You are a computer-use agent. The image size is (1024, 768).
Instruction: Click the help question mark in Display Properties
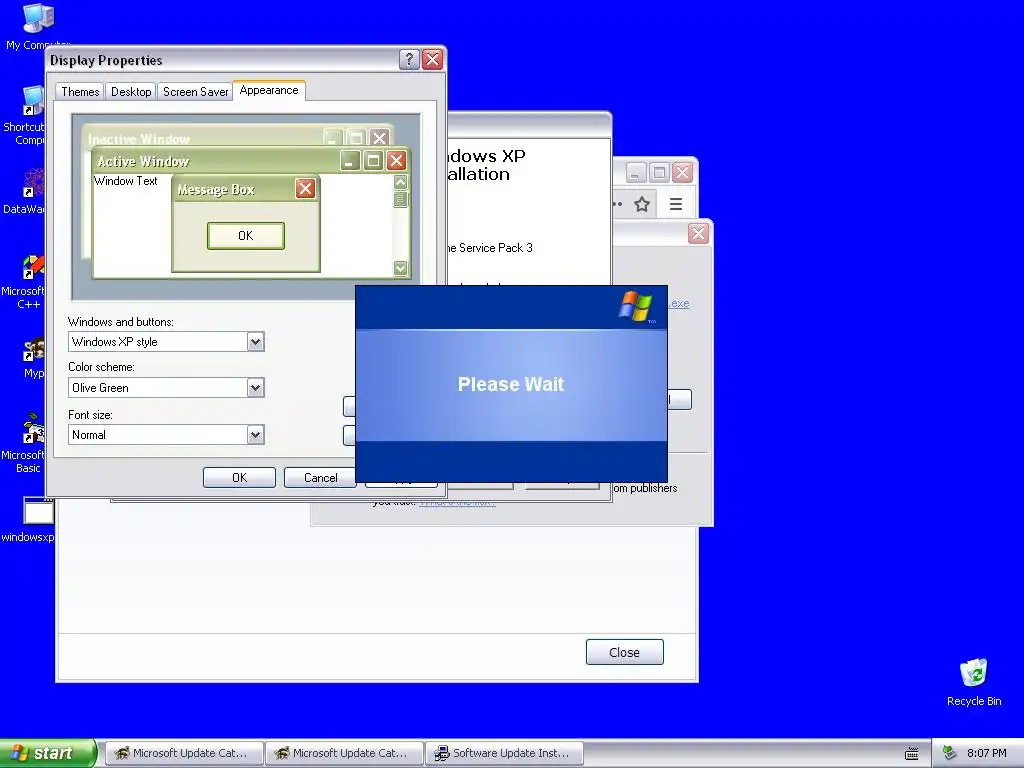[409, 59]
